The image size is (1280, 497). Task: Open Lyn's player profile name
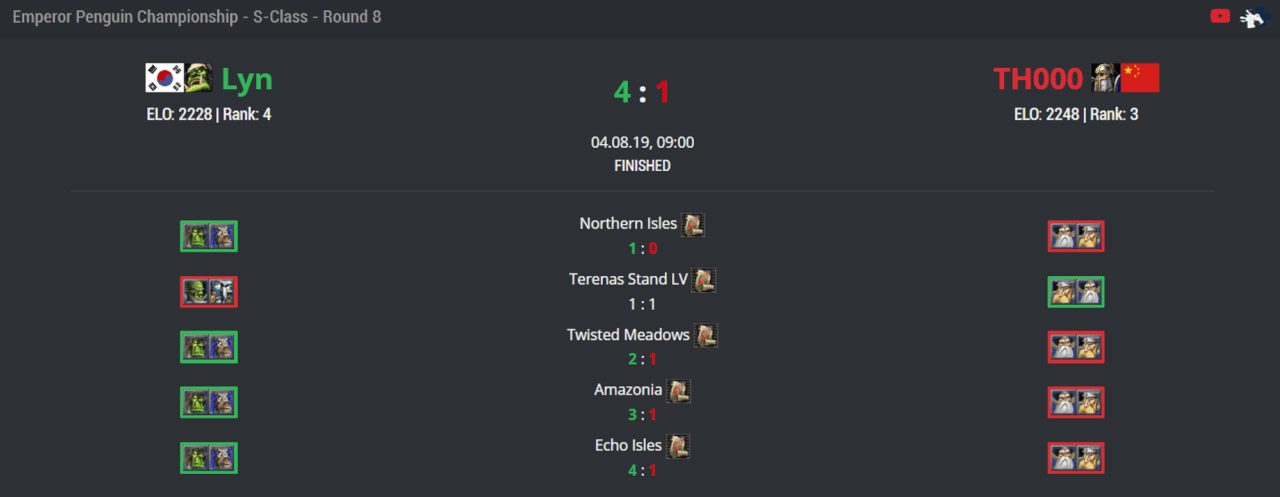246,79
